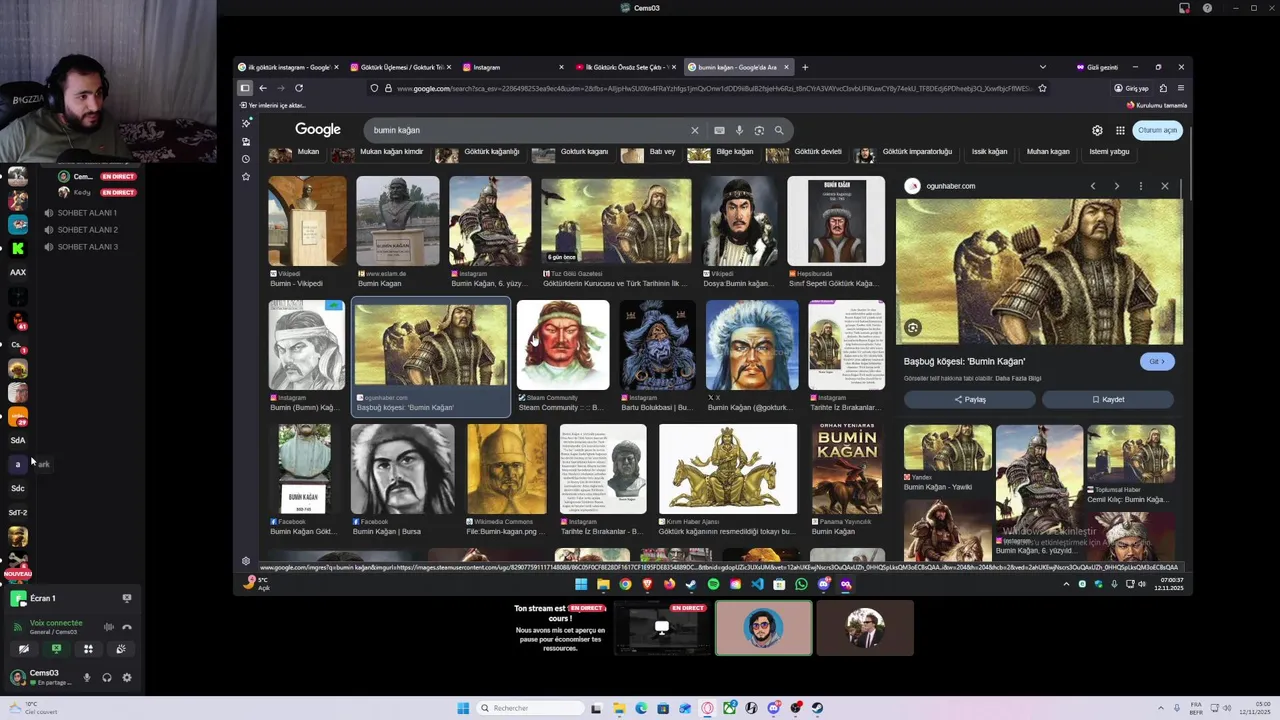Open bookmarks star in browser sidebar

coord(246,177)
